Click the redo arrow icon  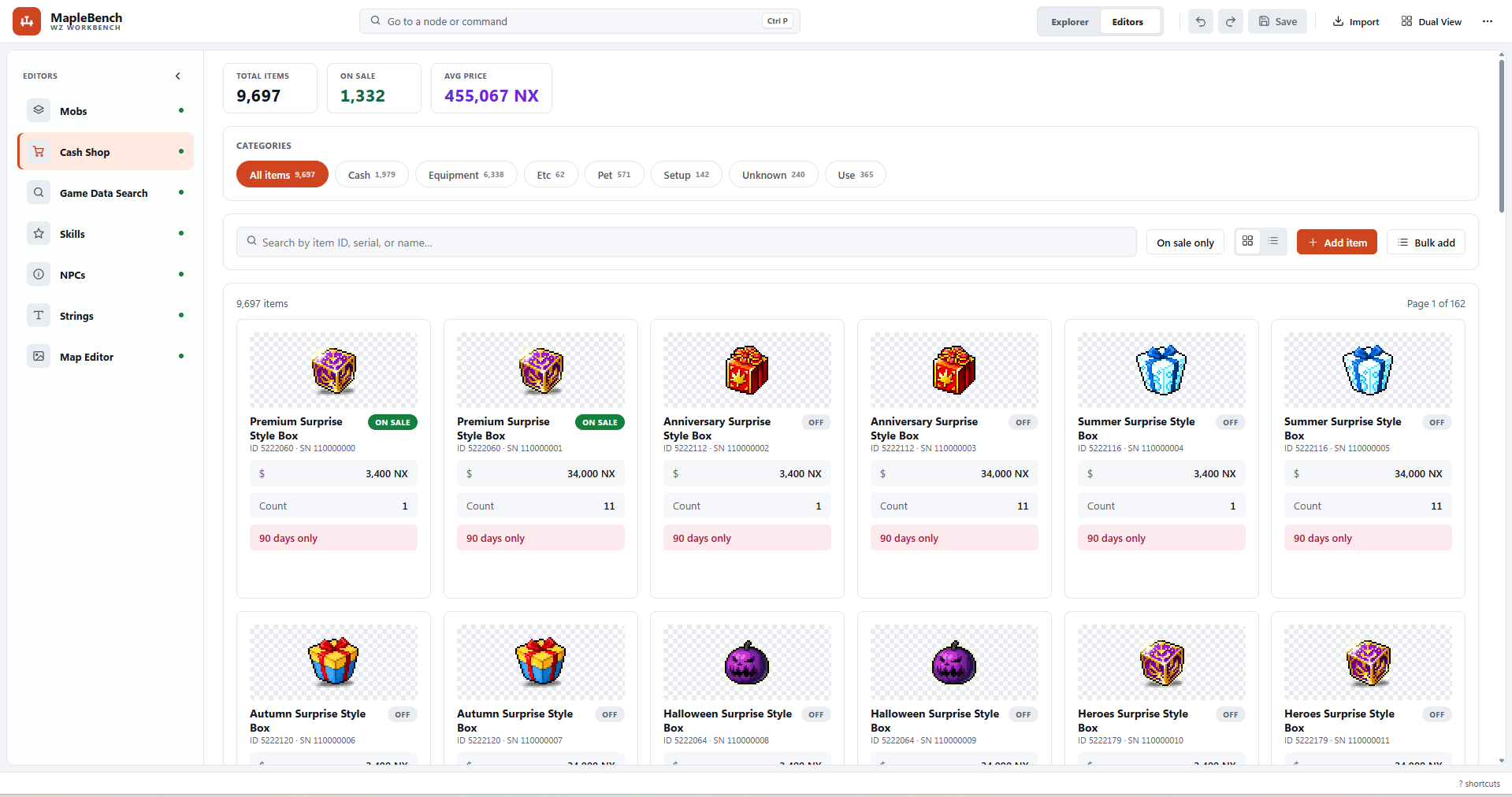(1231, 21)
